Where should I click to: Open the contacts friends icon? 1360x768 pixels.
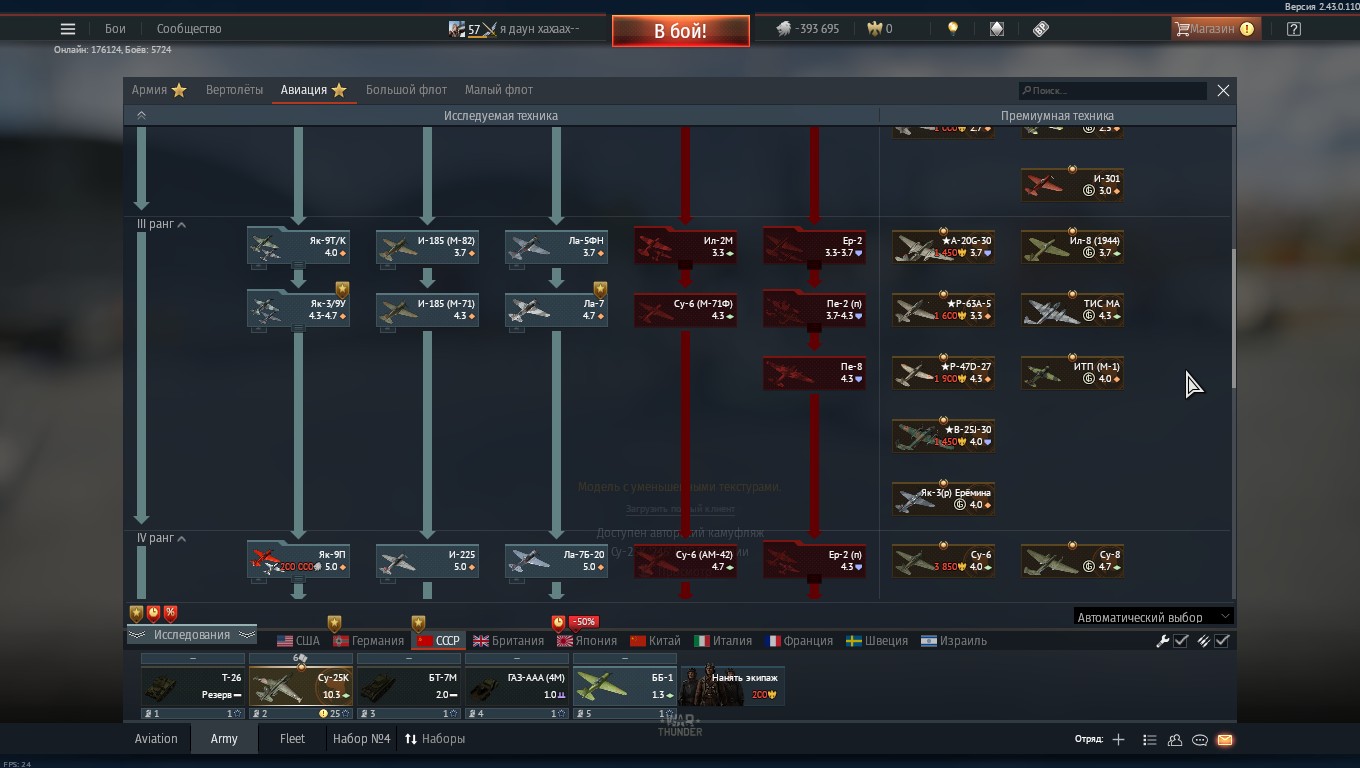click(1175, 740)
